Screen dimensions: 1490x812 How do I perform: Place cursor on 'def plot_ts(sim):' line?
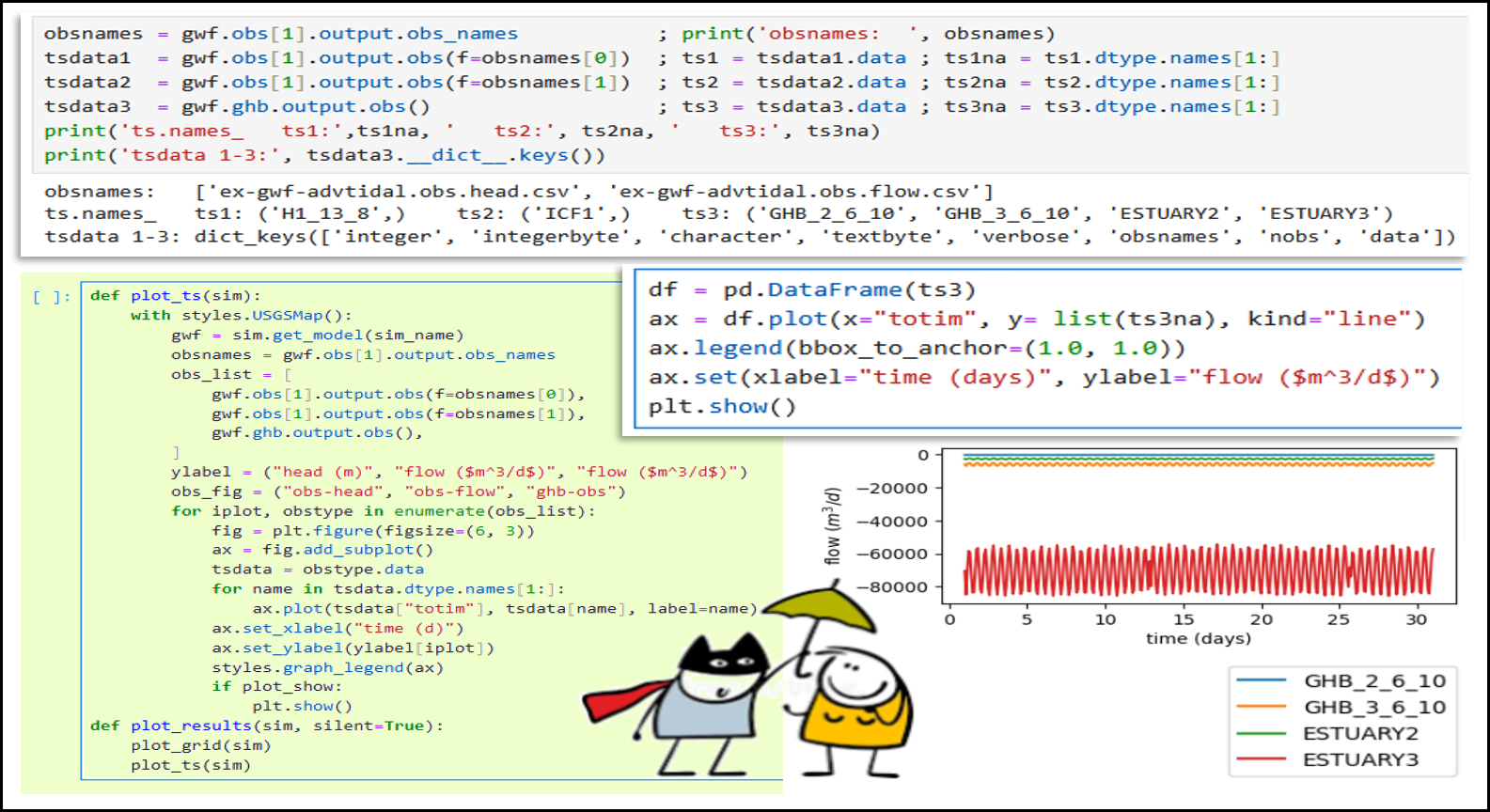tap(175, 296)
